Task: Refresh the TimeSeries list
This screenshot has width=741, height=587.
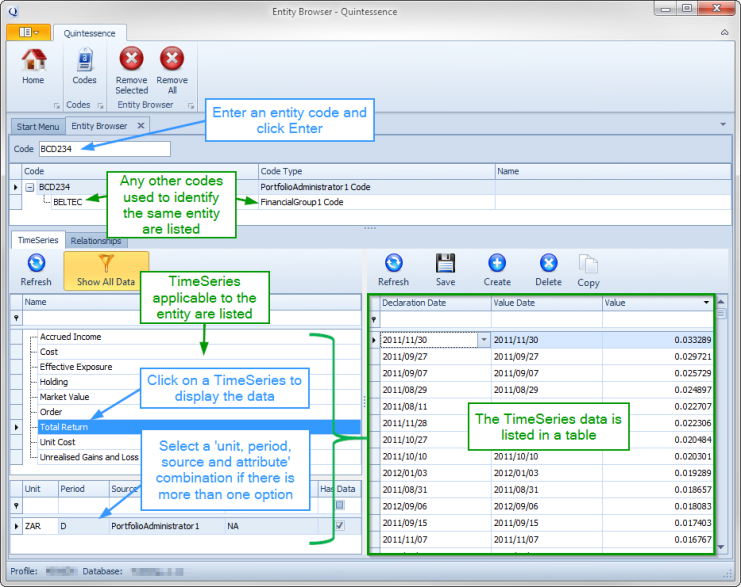Action: 36,270
